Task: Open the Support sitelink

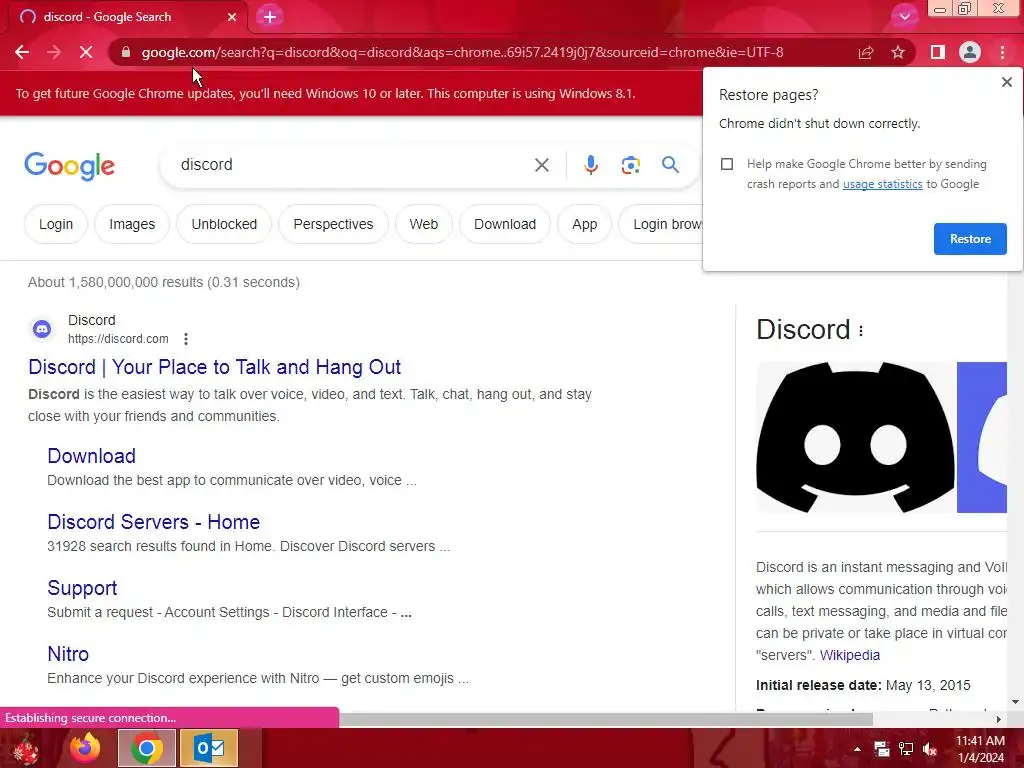Action: [x=82, y=588]
